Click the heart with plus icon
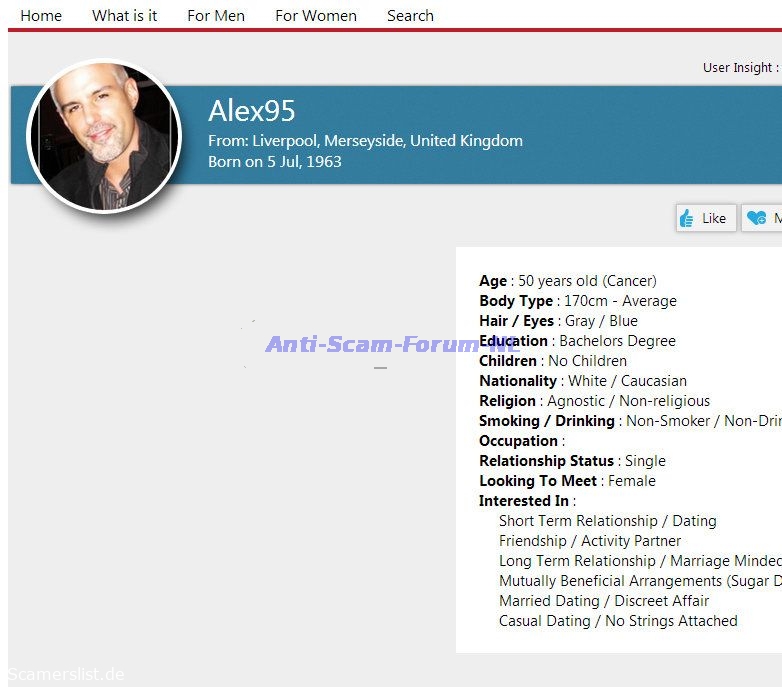The height and width of the screenshot is (687, 782). tap(757, 218)
